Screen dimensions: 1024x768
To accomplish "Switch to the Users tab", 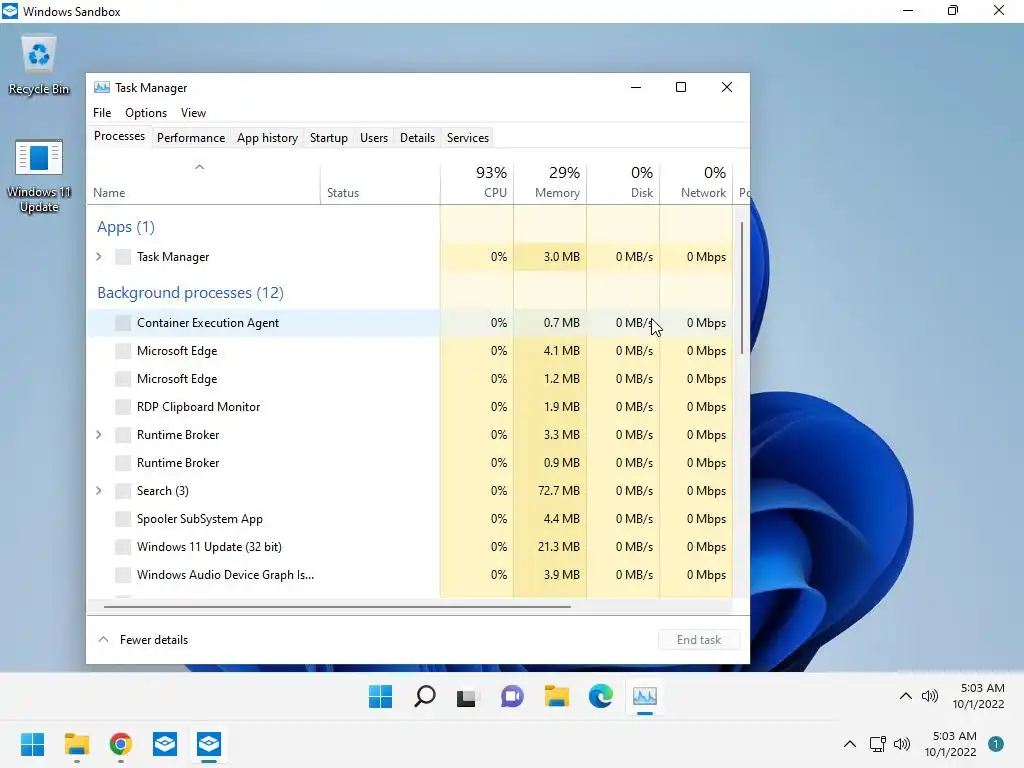I will pos(374,138).
